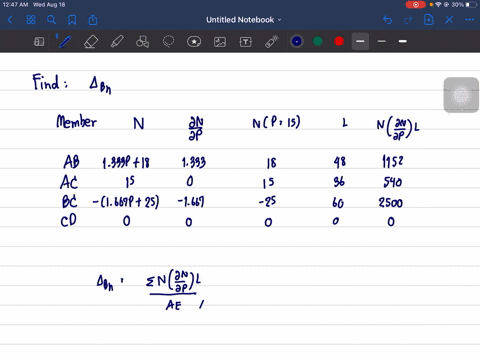Select the Image insert tool
The height and width of the screenshot is (360, 480).
click(x=220, y=42)
